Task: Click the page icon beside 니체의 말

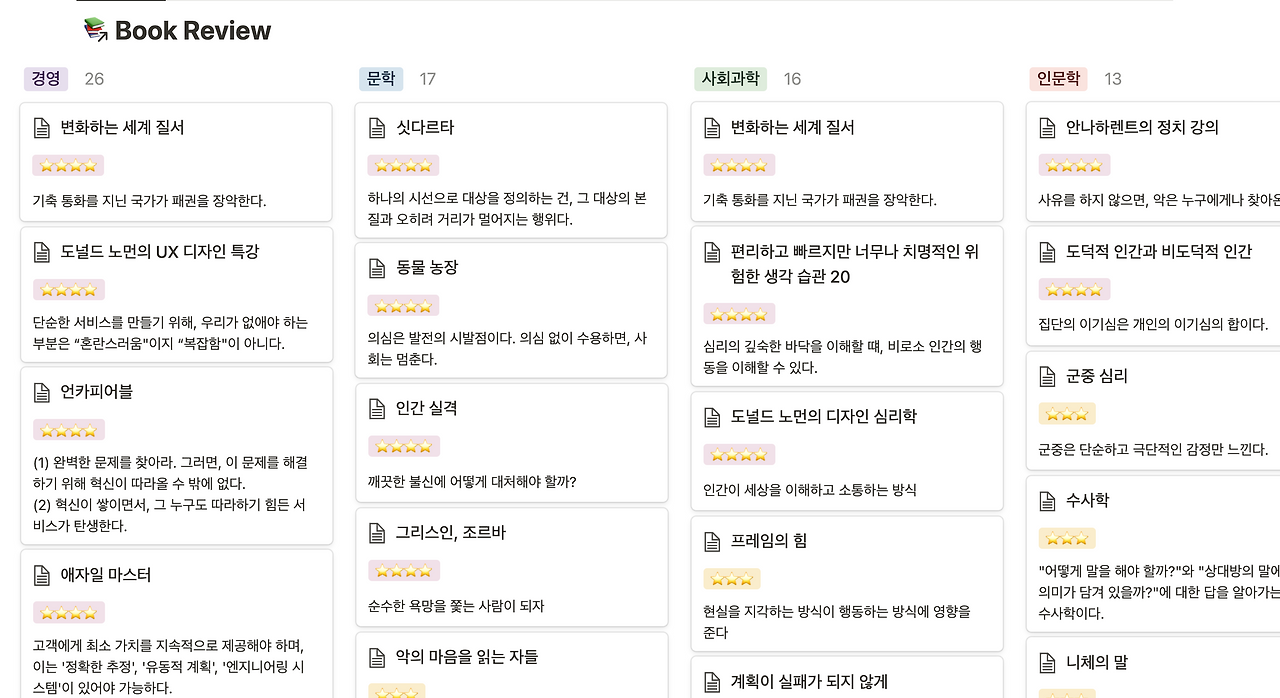Action: click(1046, 662)
